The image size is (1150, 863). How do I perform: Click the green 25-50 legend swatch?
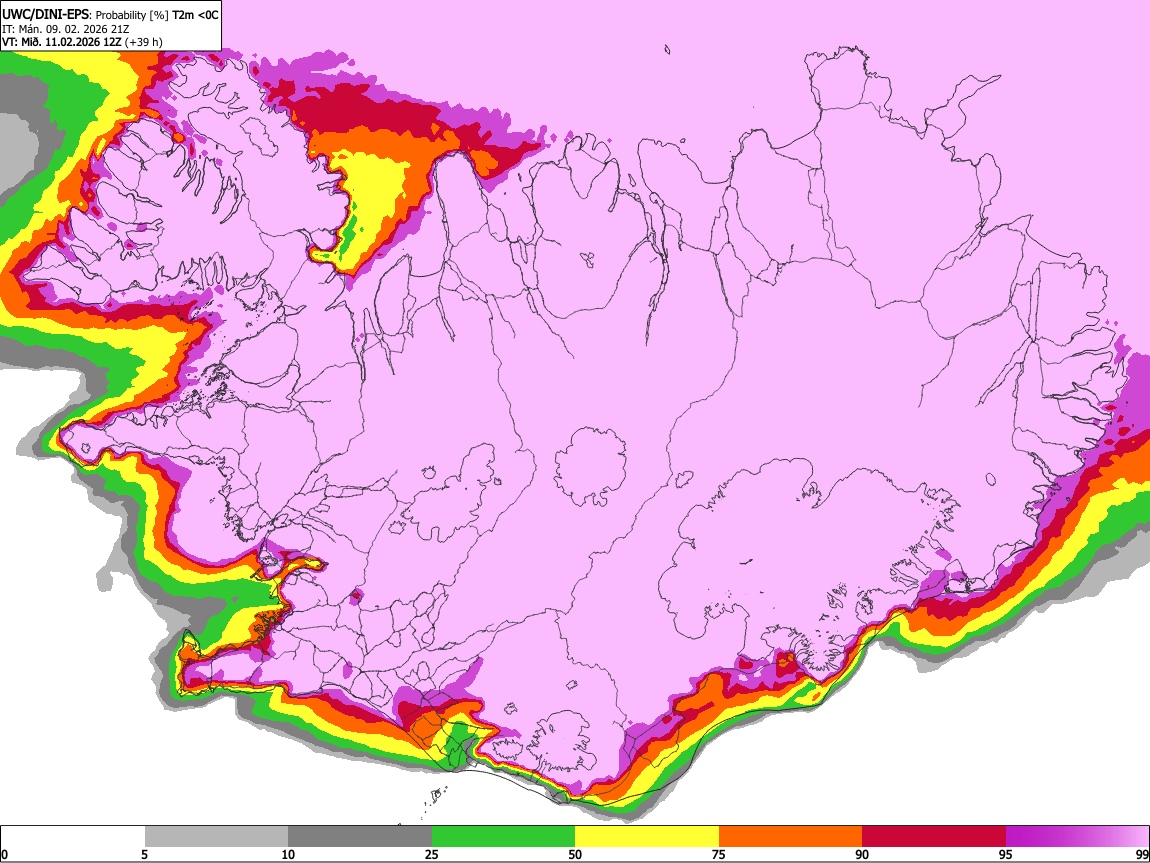503,836
